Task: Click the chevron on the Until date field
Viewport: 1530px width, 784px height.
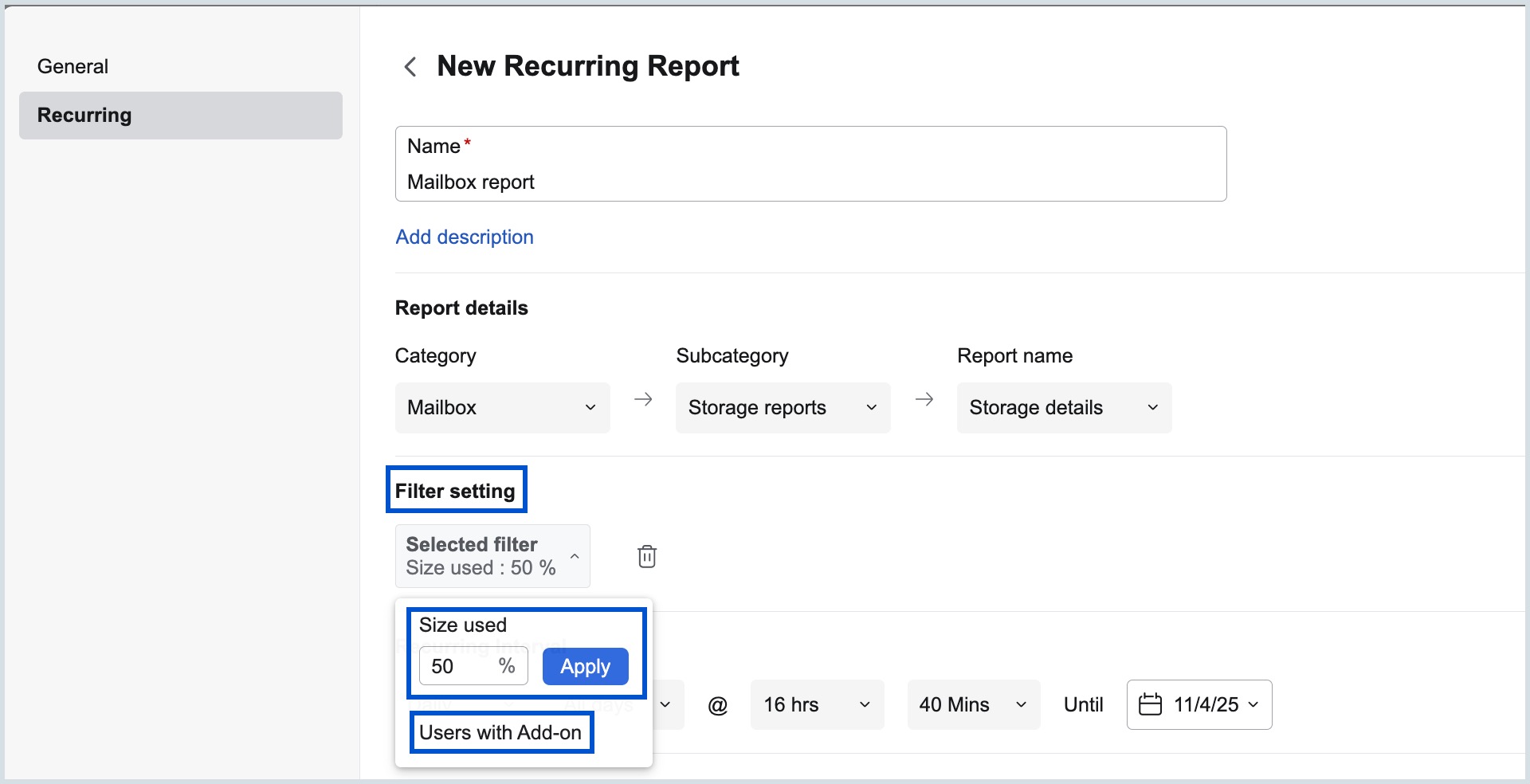Action: tap(1253, 704)
